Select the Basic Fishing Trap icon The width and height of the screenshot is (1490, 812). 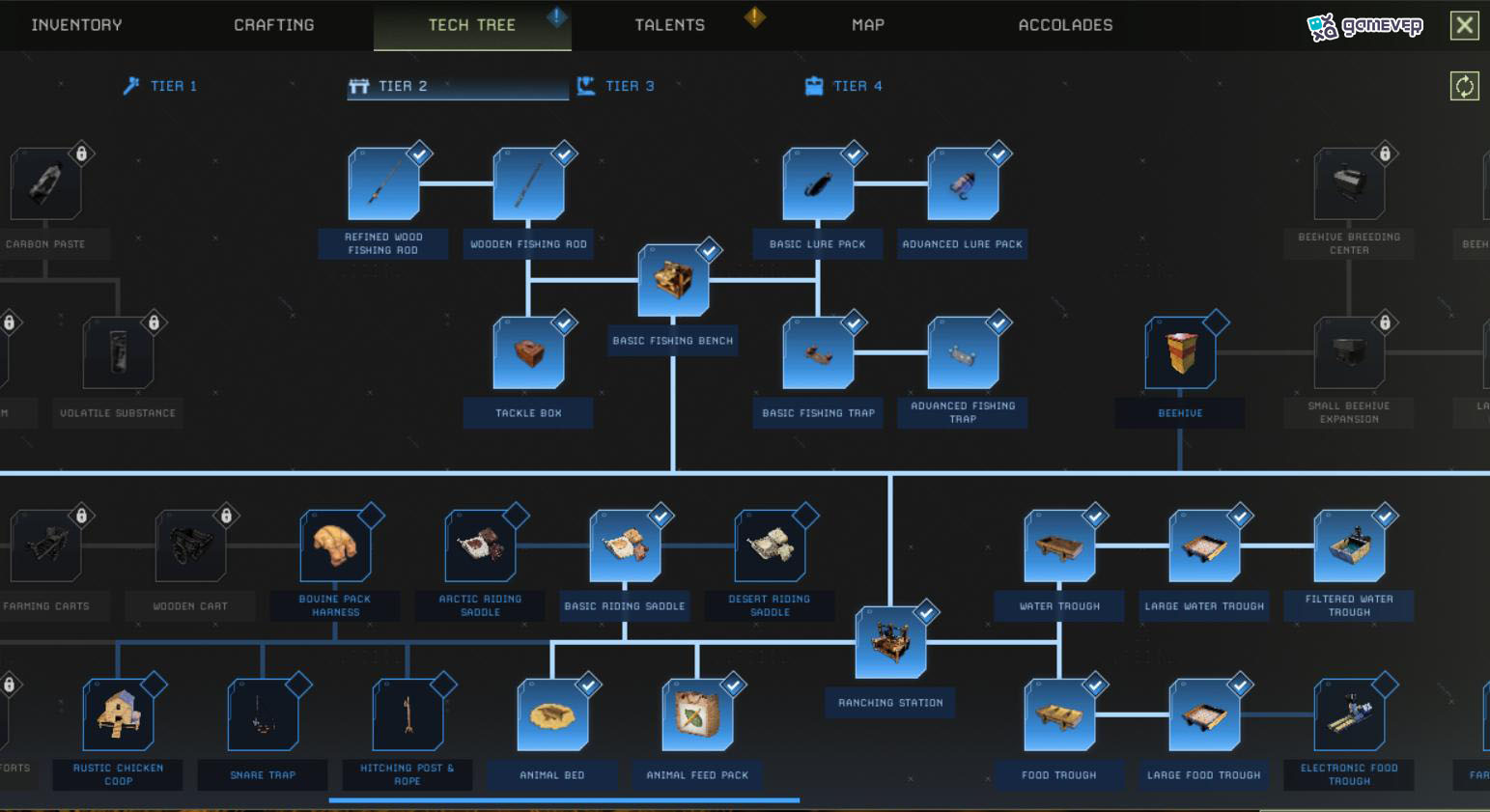pyautogui.click(x=818, y=352)
